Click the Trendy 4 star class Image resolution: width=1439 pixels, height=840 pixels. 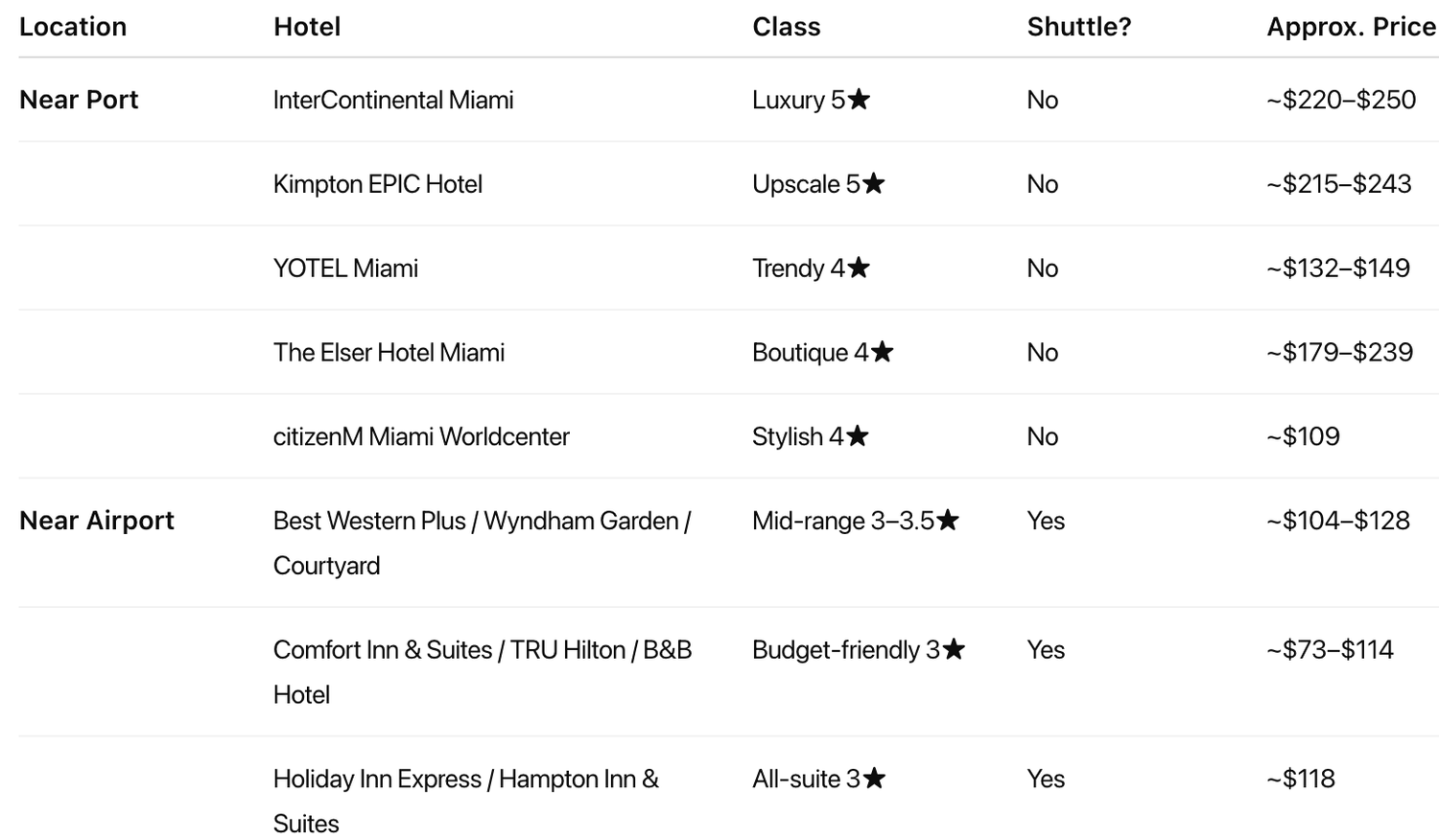click(812, 268)
